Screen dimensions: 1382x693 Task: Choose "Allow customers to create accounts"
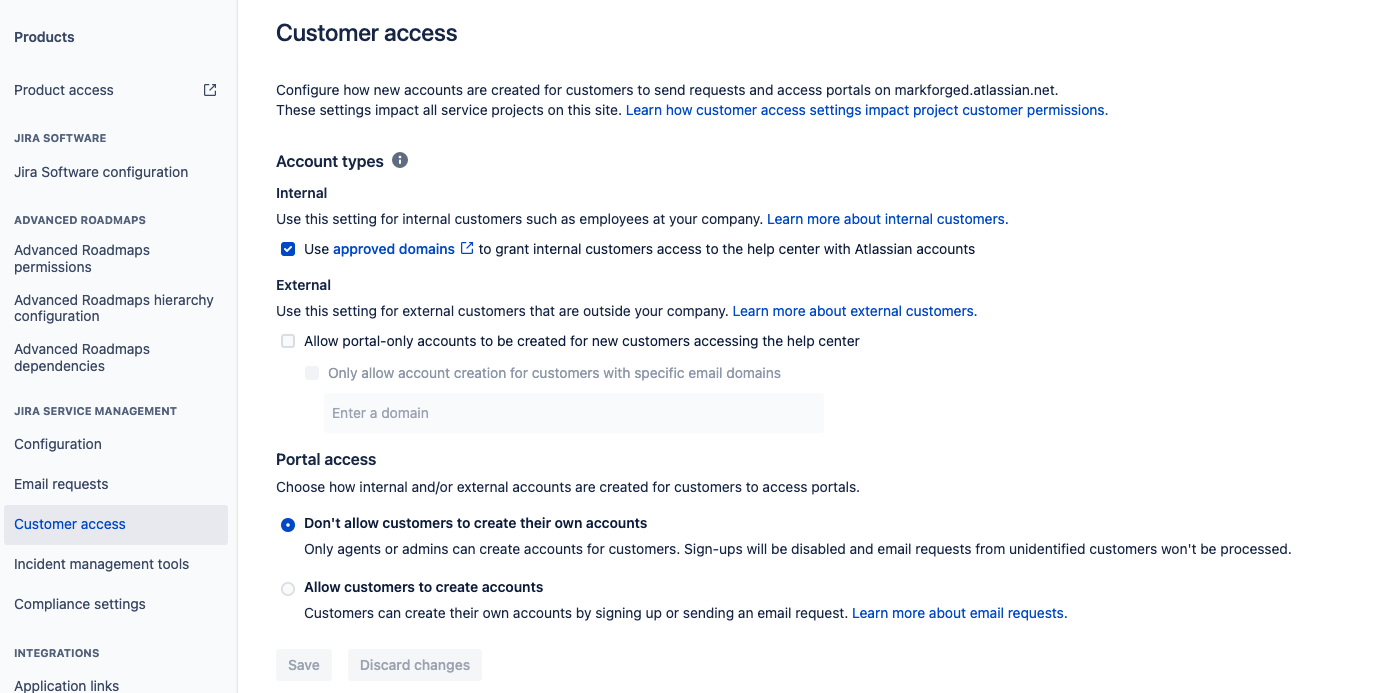(x=288, y=588)
